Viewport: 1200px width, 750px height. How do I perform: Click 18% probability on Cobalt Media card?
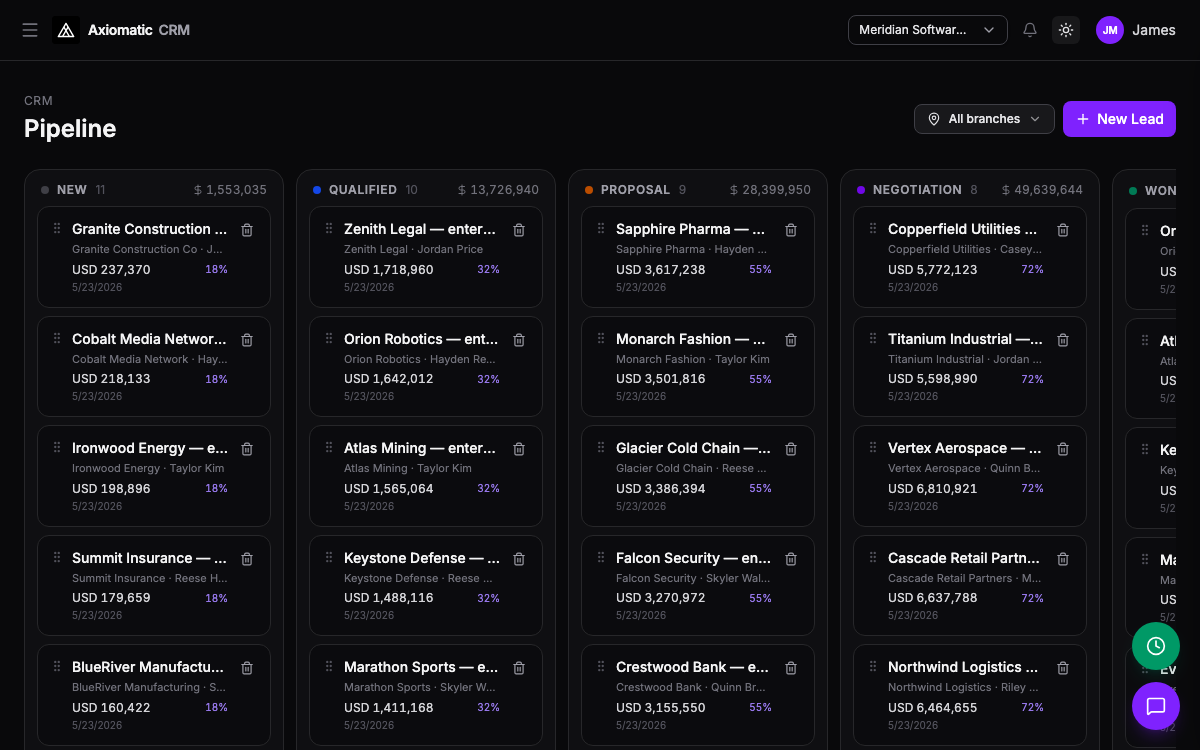click(x=217, y=379)
